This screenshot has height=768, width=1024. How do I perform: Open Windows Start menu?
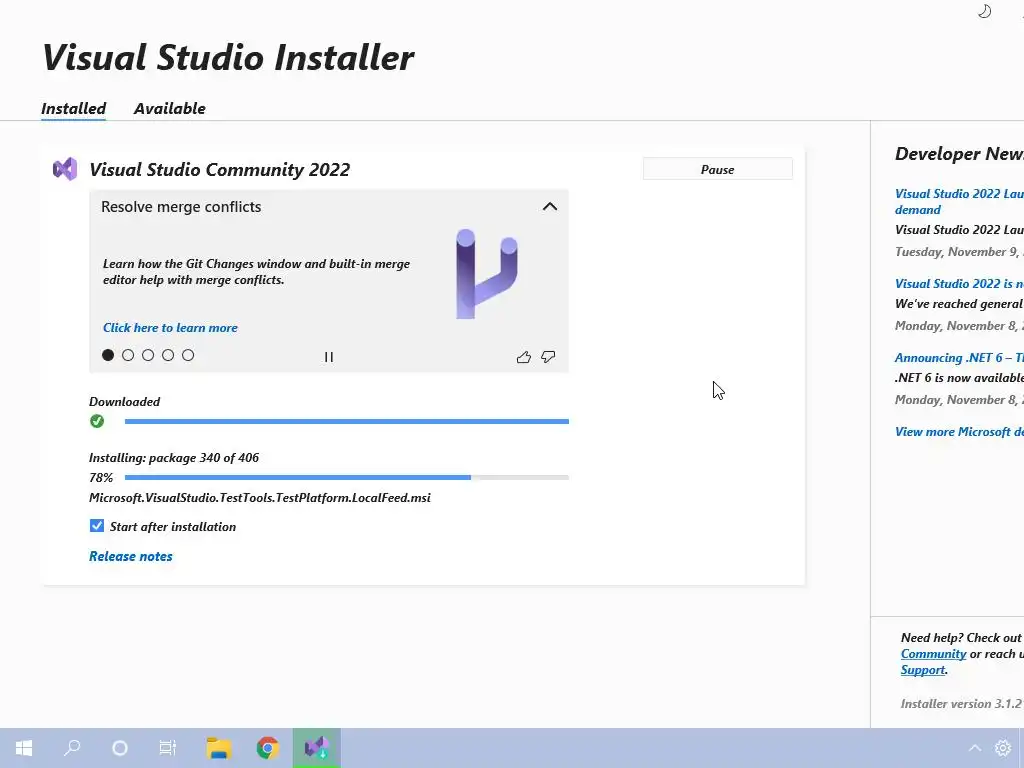pyautogui.click(x=24, y=748)
